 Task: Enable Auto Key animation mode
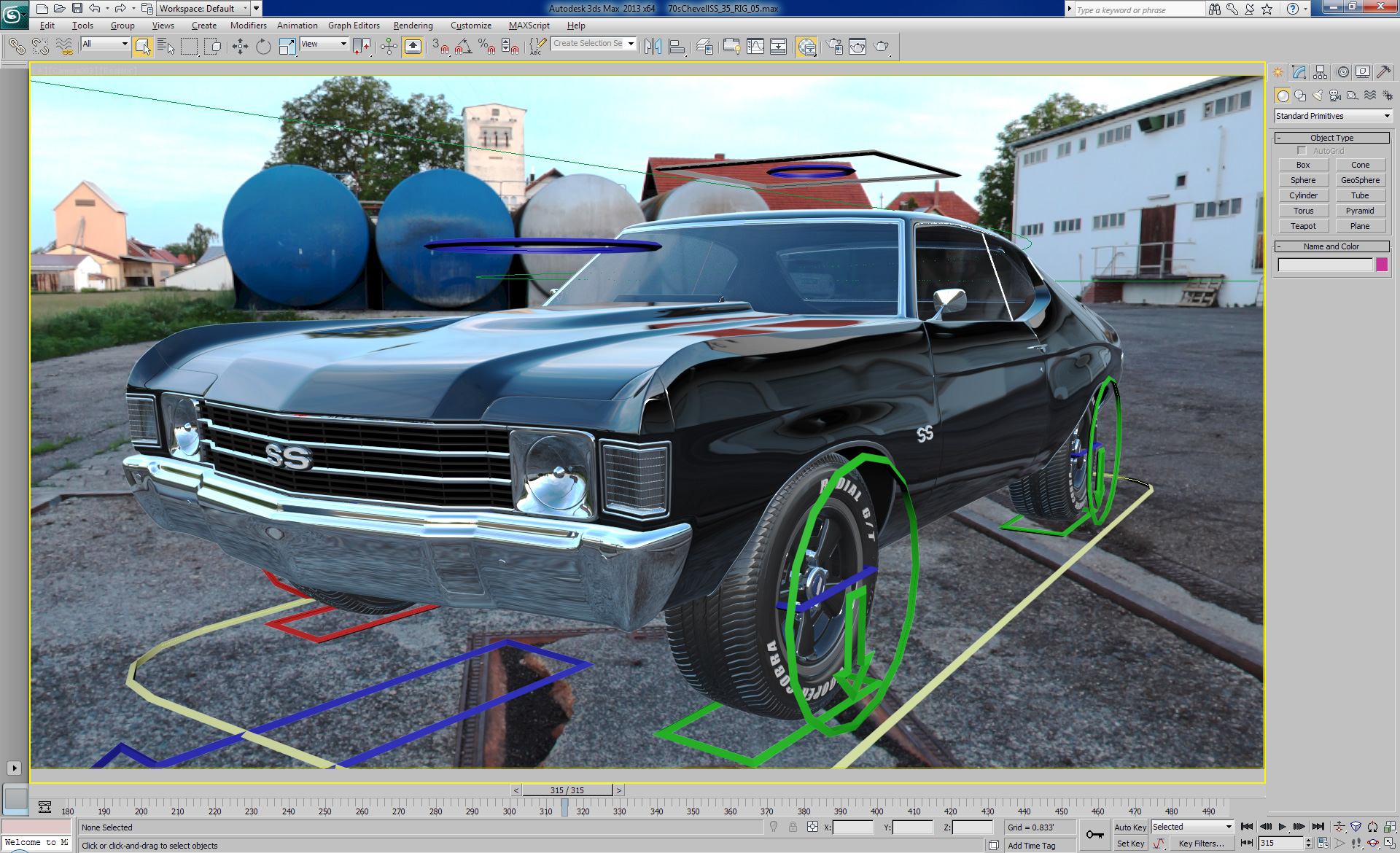point(1130,827)
